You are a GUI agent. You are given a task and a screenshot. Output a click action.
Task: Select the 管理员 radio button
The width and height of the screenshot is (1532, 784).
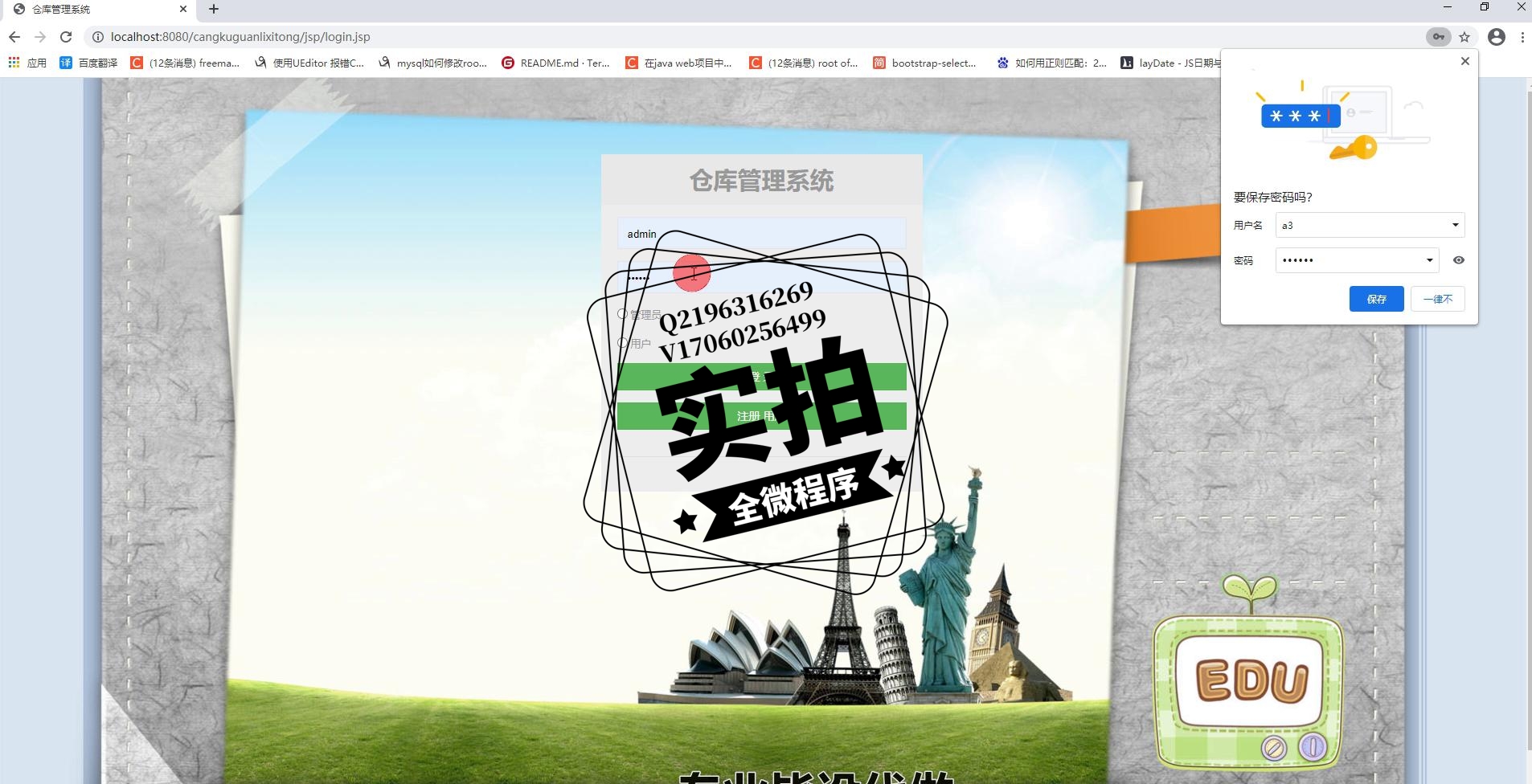point(622,314)
